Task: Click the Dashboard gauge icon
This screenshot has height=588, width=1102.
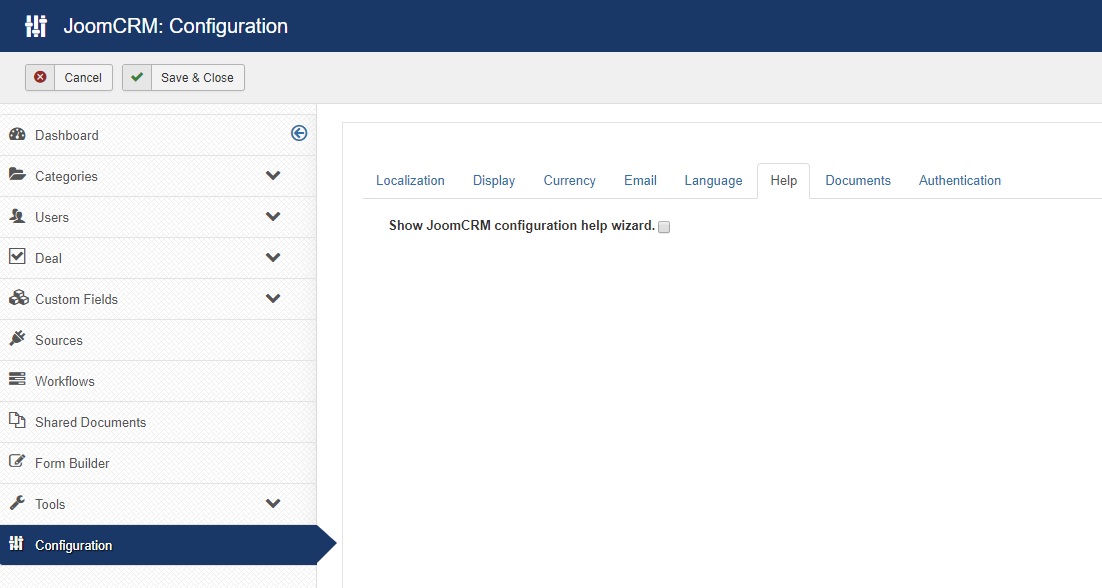Action: click(x=18, y=134)
